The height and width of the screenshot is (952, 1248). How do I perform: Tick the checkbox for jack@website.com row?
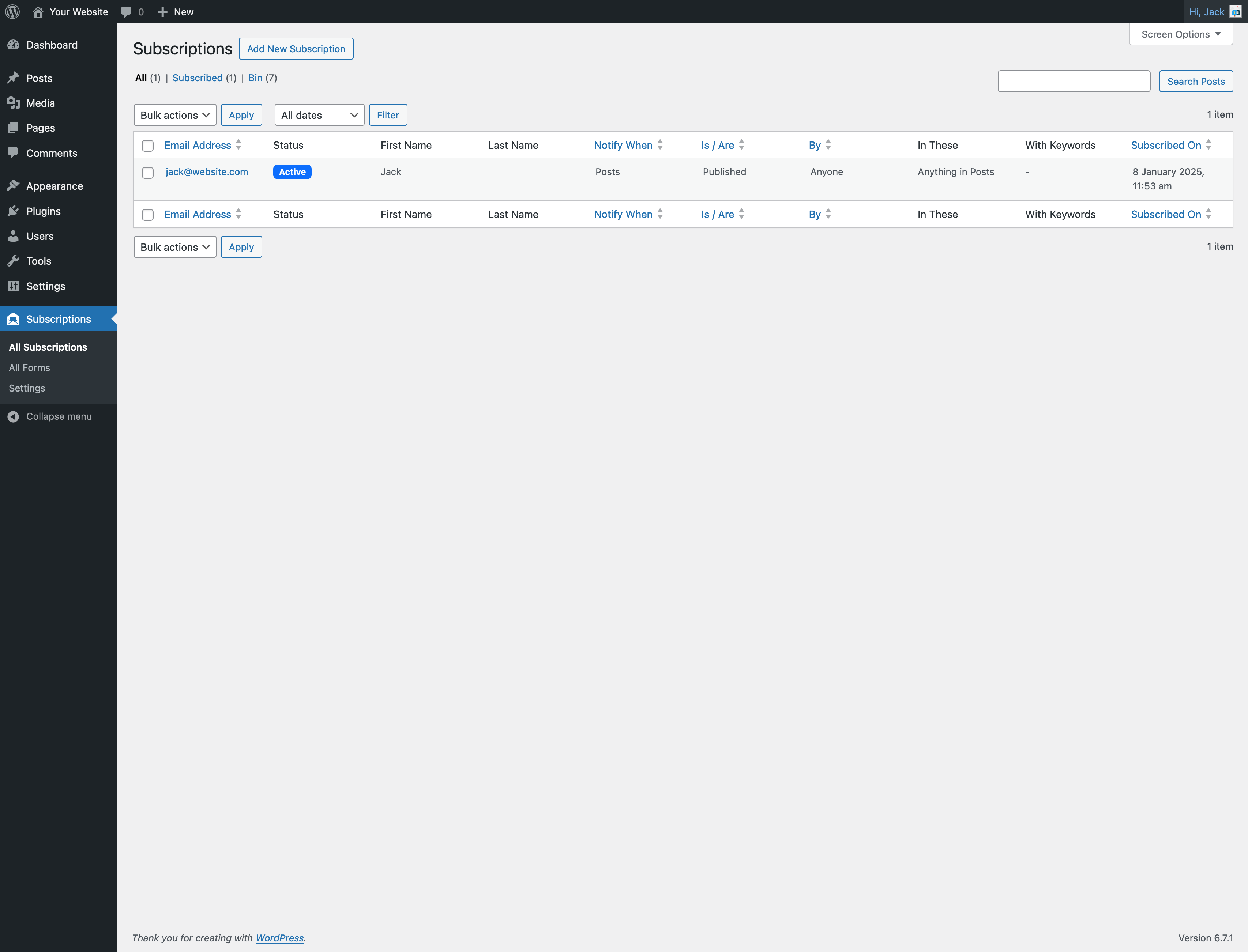(x=148, y=173)
